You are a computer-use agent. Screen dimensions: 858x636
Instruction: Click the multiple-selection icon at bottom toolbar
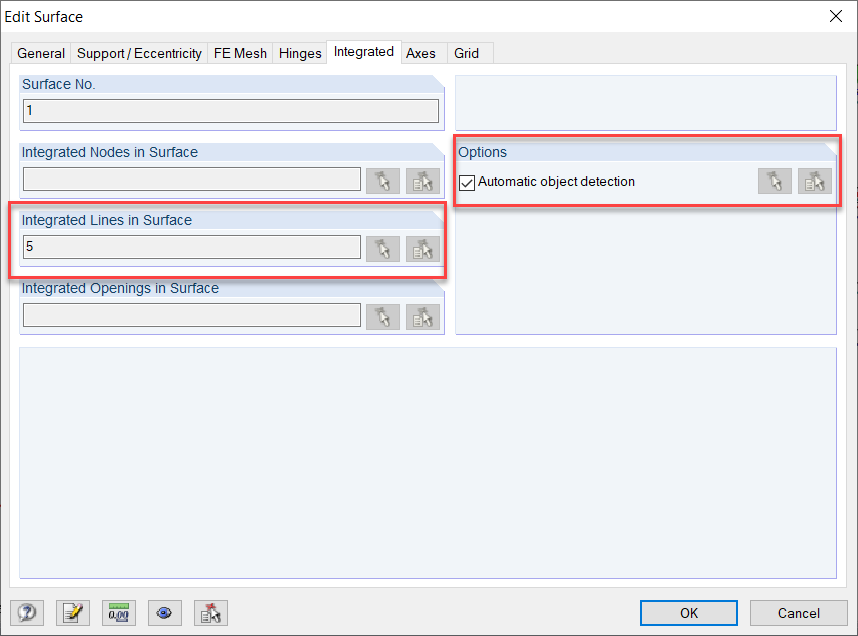point(210,613)
